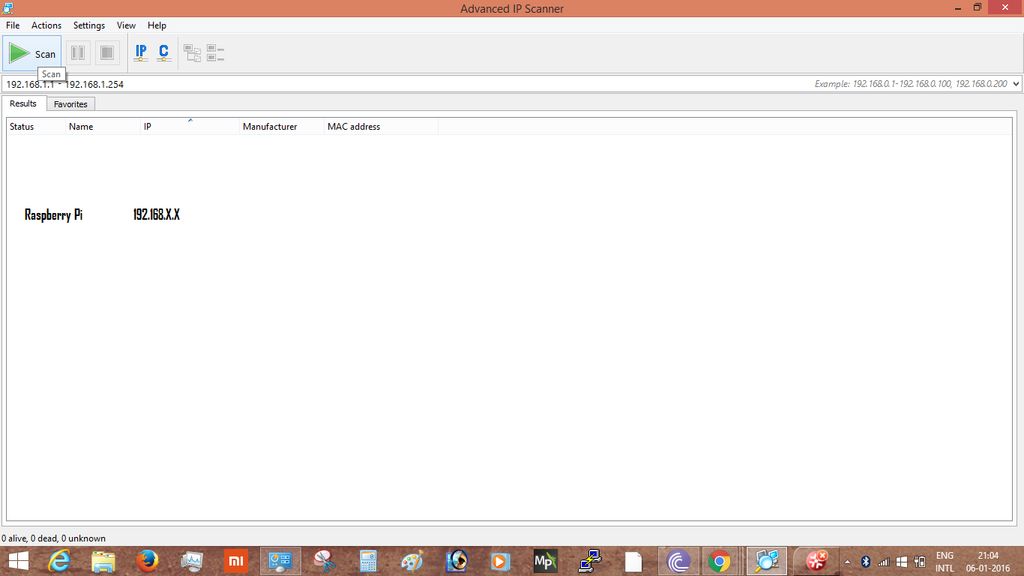Click the app icon in the title bar
The image size is (1024, 576).
pyautogui.click(x=8, y=8)
